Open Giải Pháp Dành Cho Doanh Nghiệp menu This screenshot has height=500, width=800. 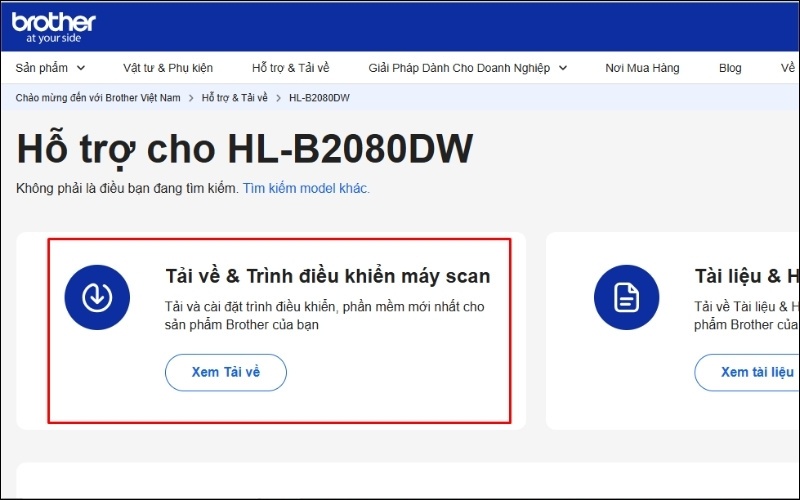(x=459, y=68)
